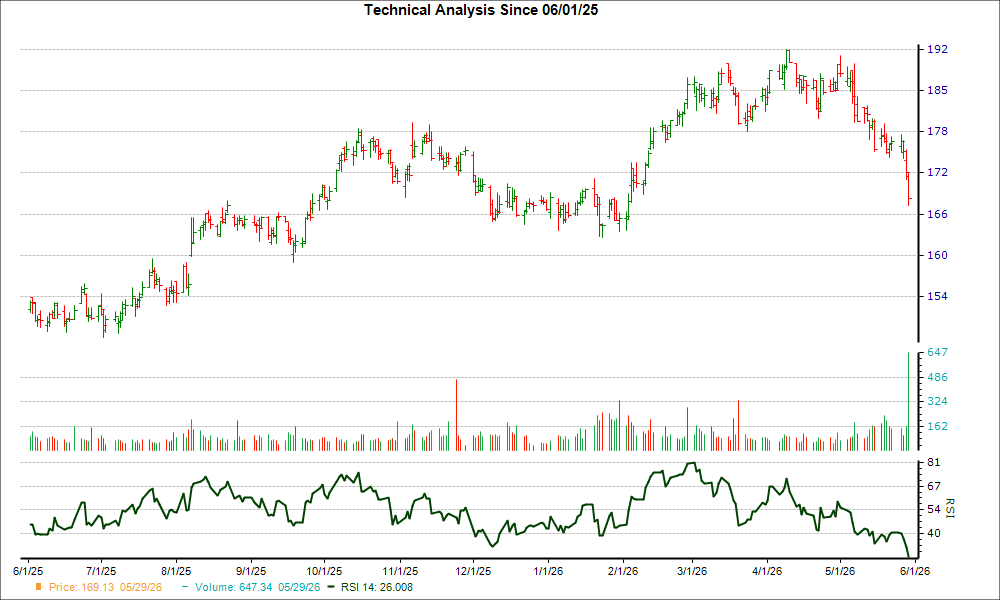
Task: Click the 324 volume axis label
Action: 937,402
